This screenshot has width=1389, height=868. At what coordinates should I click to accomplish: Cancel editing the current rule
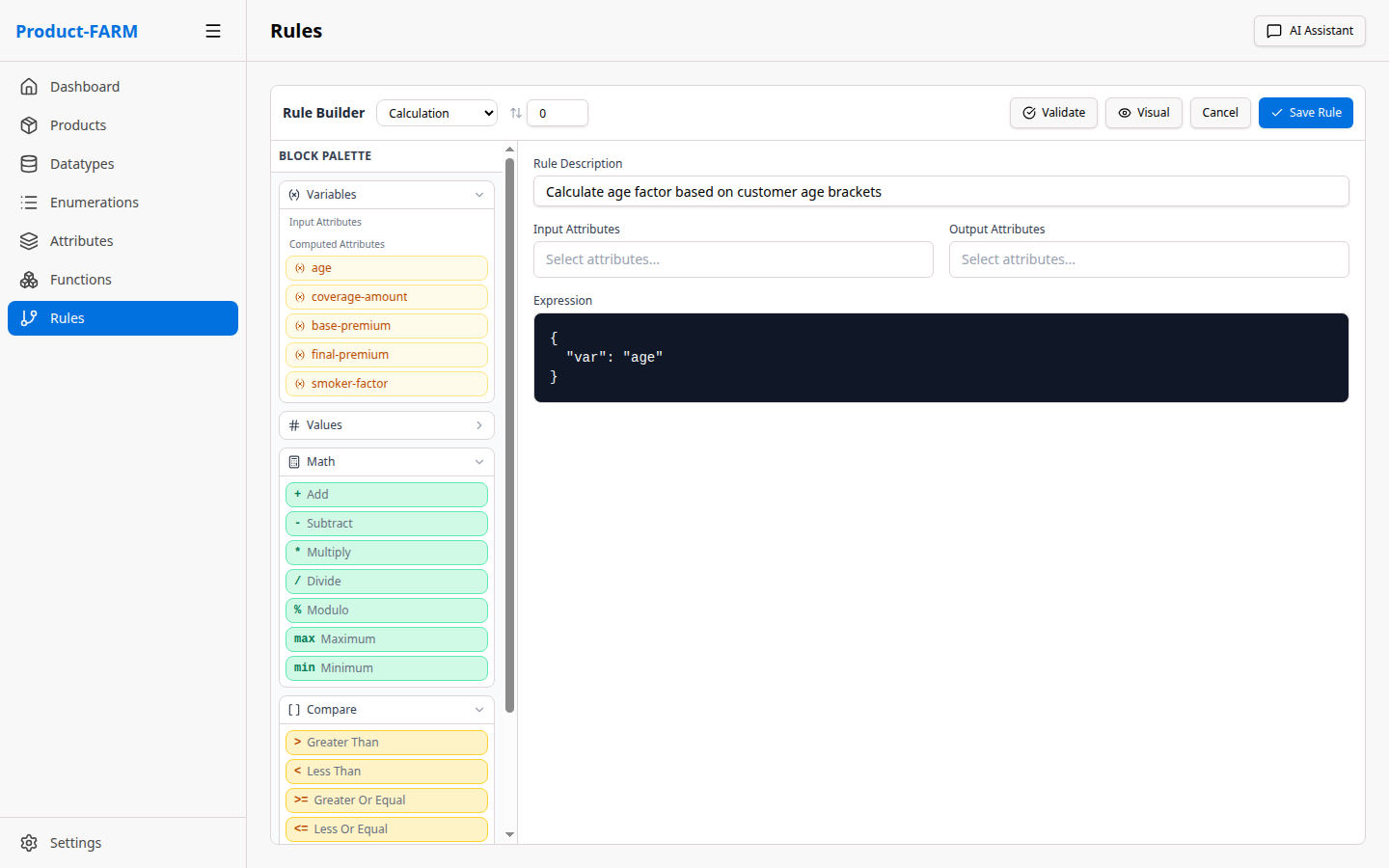click(1219, 113)
